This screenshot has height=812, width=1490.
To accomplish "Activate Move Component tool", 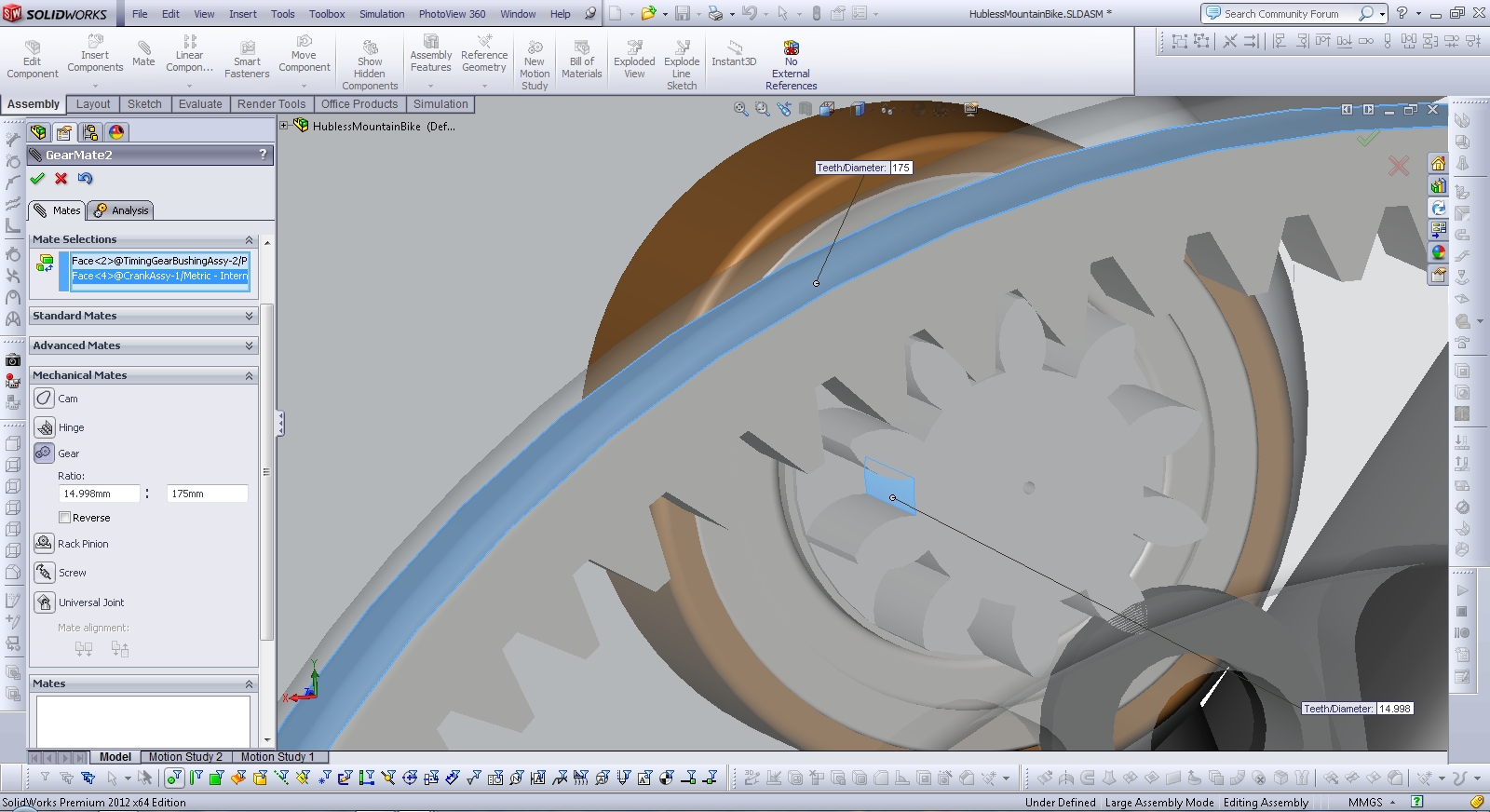I will point(304,53).
